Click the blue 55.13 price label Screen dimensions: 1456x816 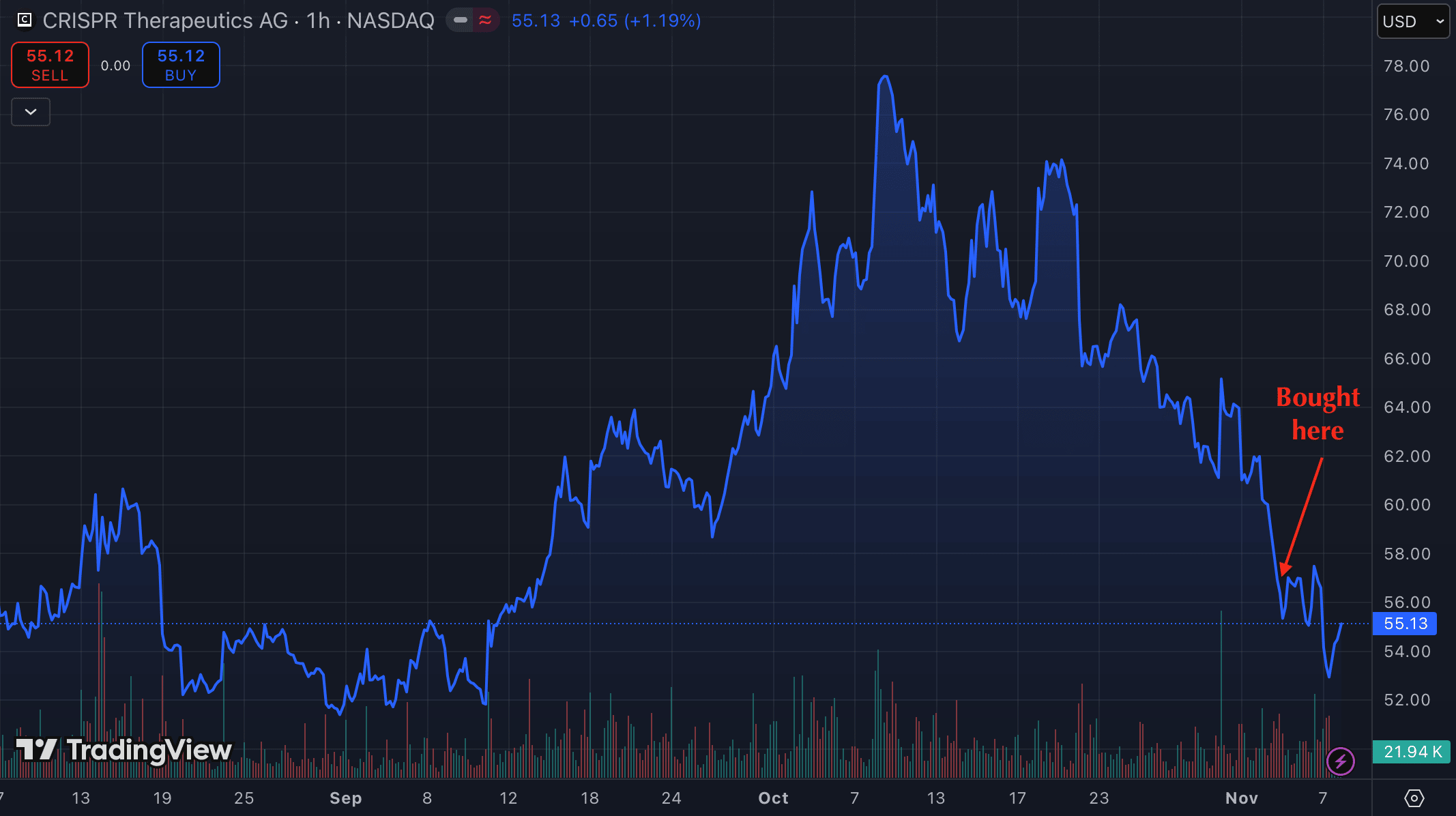[x=1405, y=624]
